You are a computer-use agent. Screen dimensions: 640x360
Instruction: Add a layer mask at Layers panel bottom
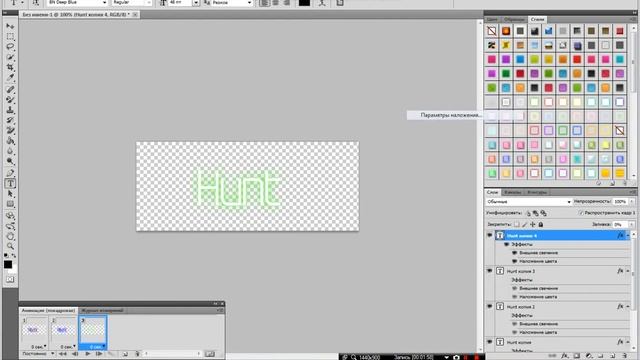[577, 356]
